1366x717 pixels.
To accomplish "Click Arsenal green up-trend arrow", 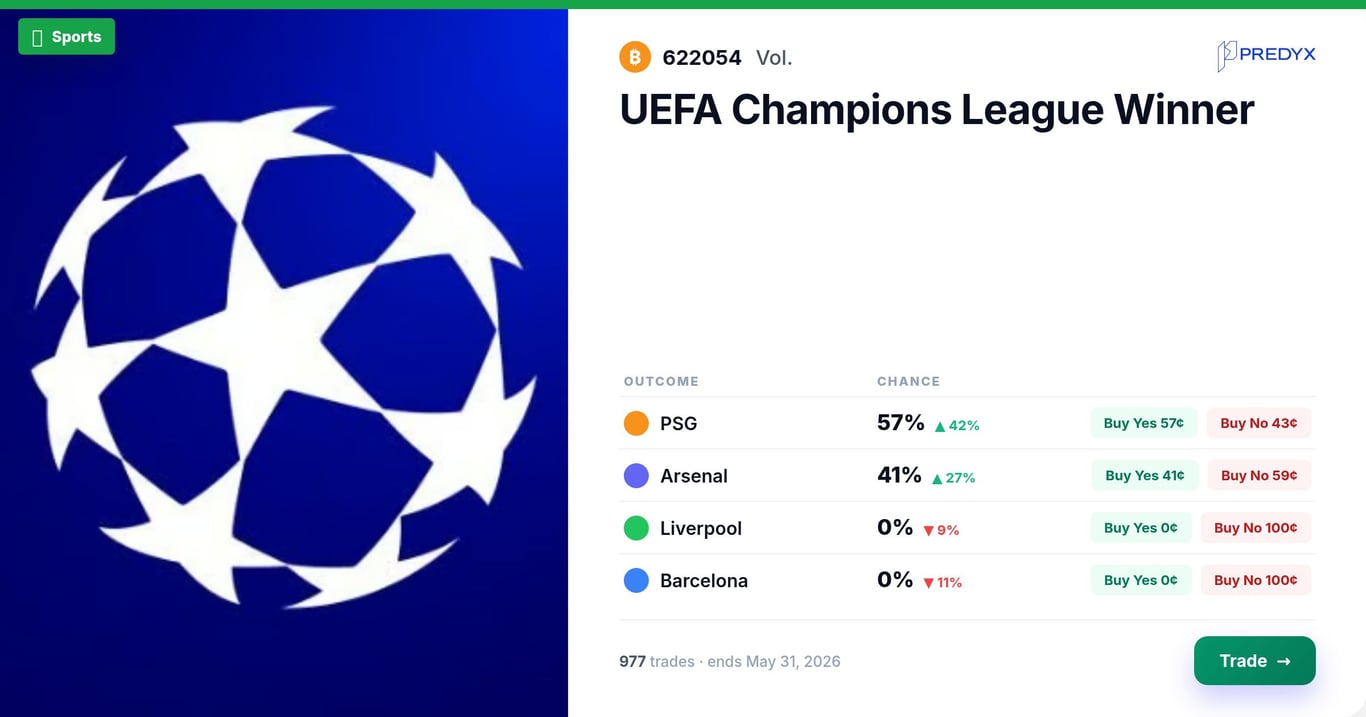I will coord(937,479).
